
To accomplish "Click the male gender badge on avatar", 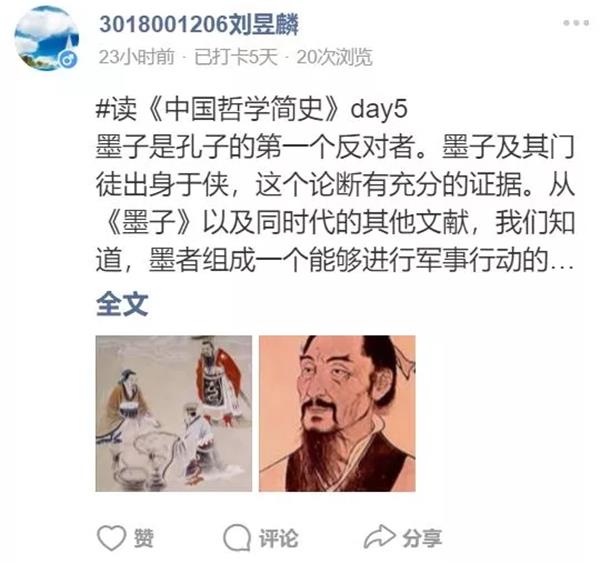I will tap(68, 59).
